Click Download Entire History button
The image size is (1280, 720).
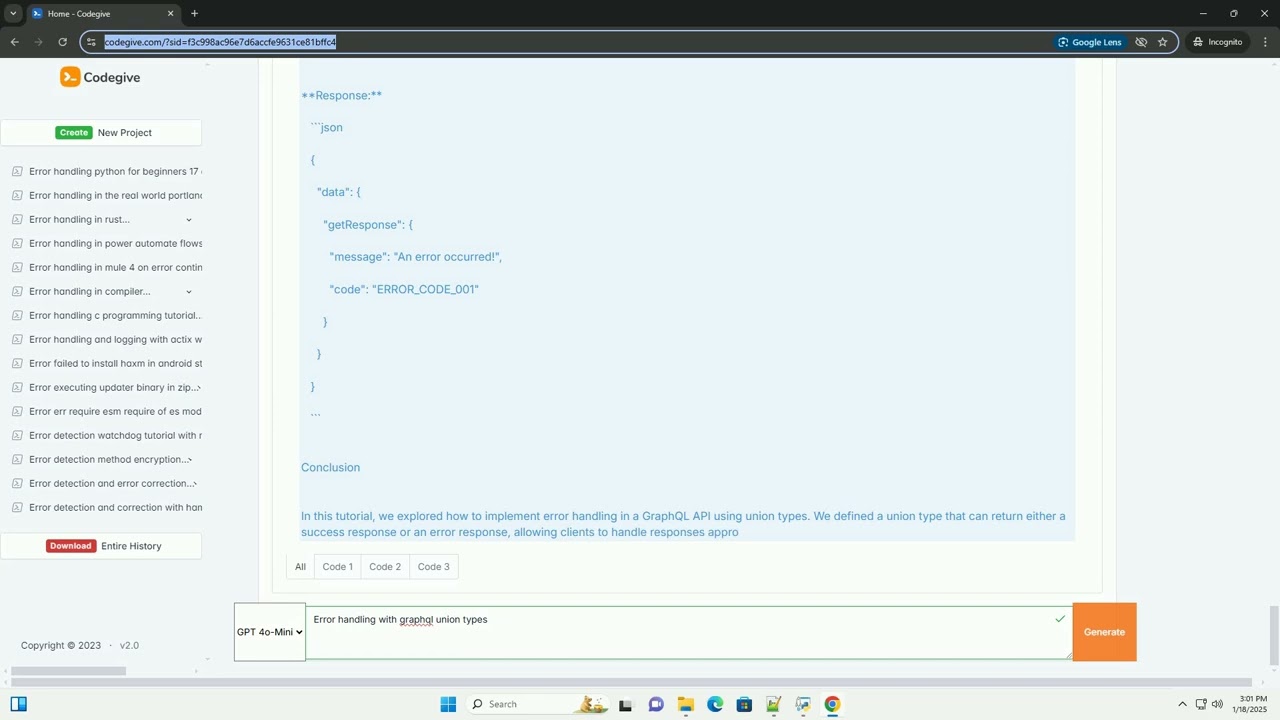tap(101, 546)
